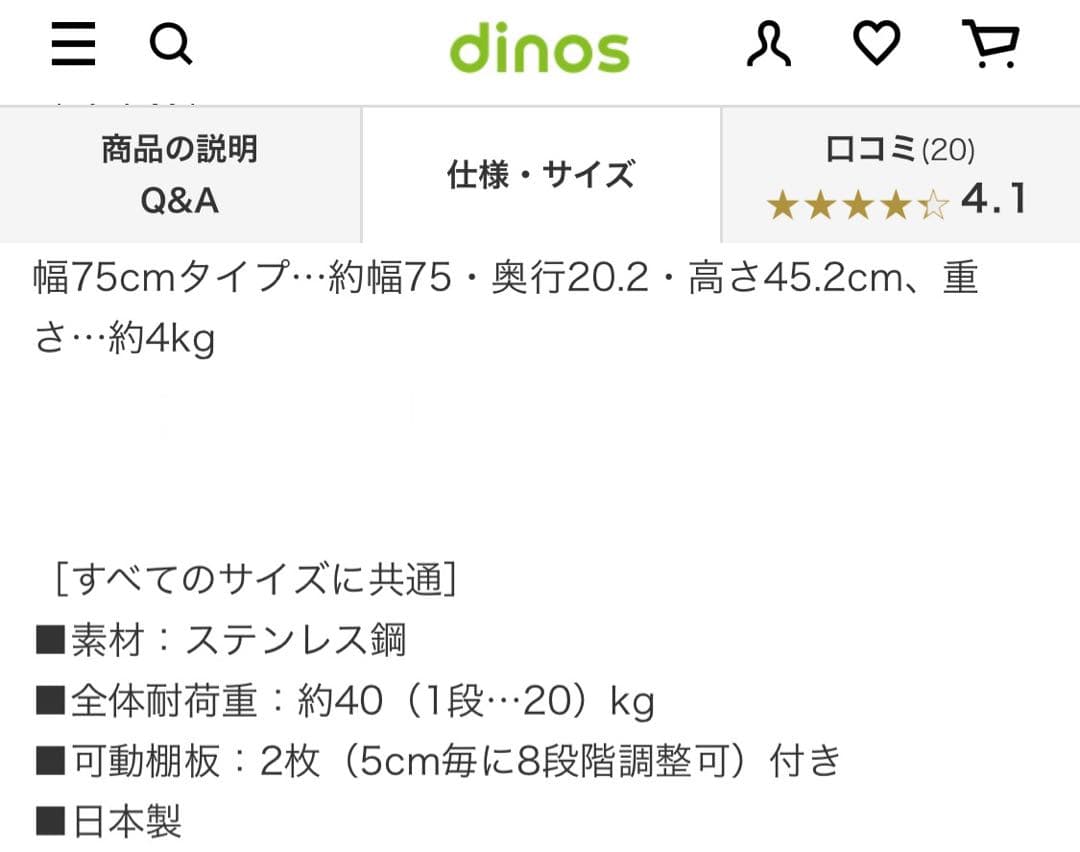The image size is (1080, 852).
Task: Tap the favorites heart in the header
Action: coord(877,44)
